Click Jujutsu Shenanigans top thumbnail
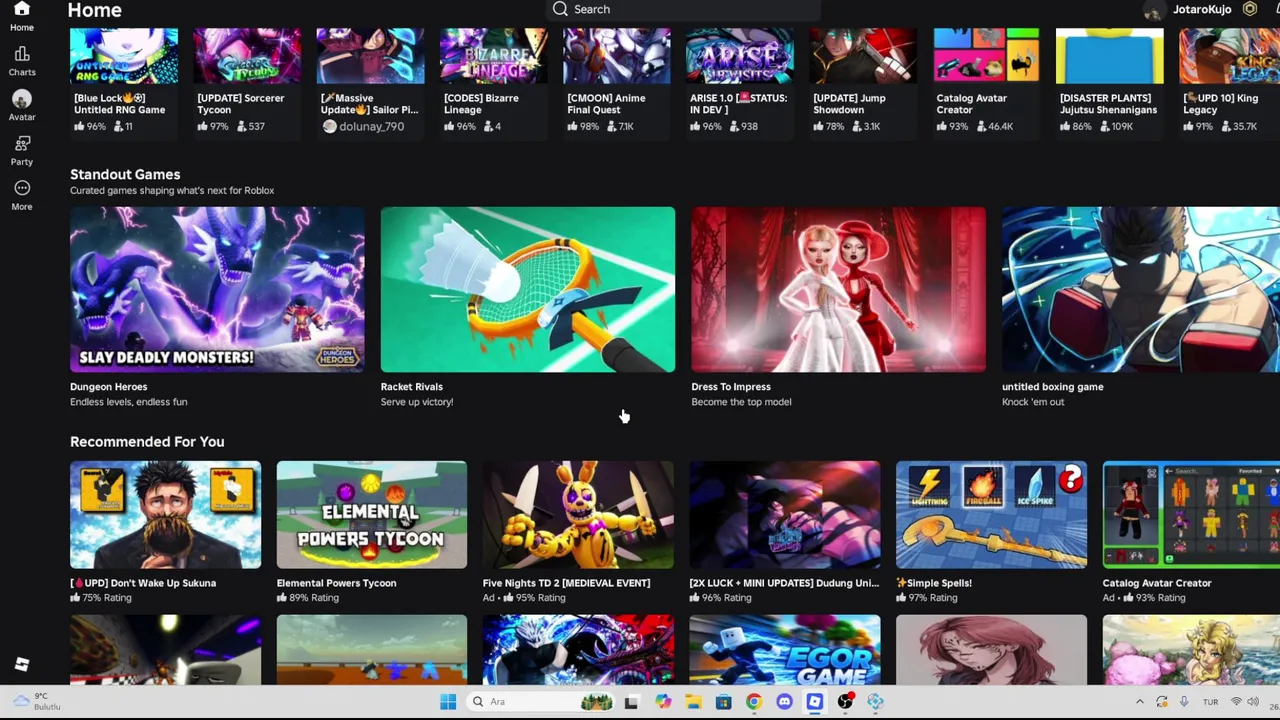This screenshot has width=1280, height=720. coord(1110,56)
